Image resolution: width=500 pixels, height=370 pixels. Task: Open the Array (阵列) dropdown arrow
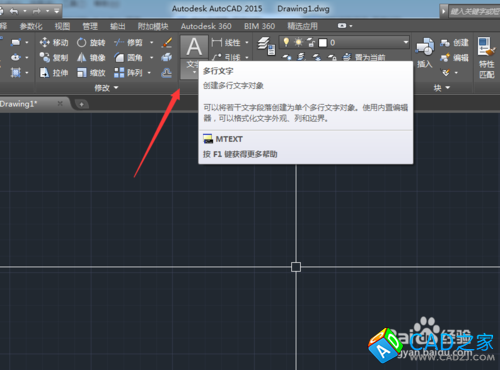(149, 73)
